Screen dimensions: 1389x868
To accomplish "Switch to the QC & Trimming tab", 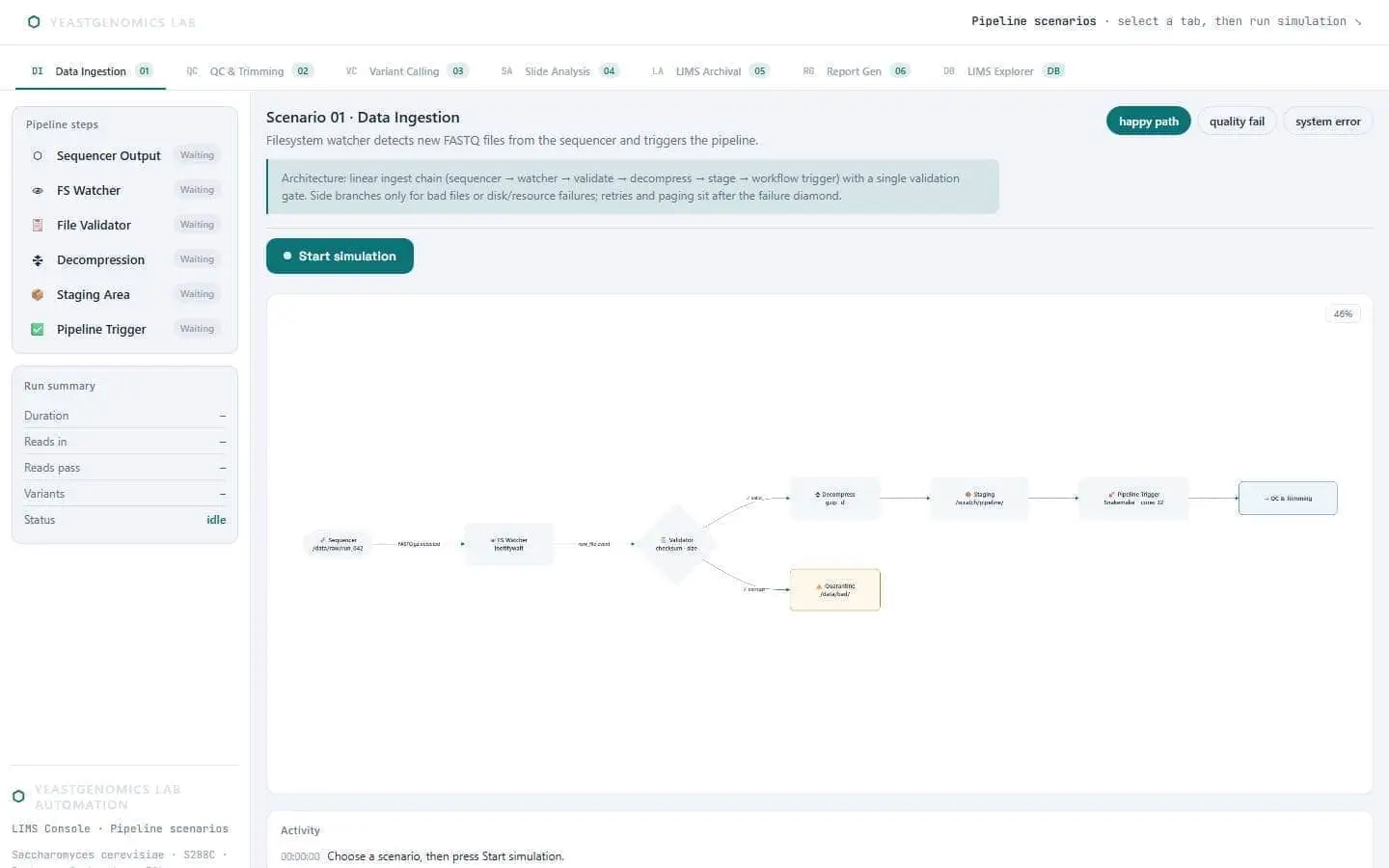I will tap(249, 71).
